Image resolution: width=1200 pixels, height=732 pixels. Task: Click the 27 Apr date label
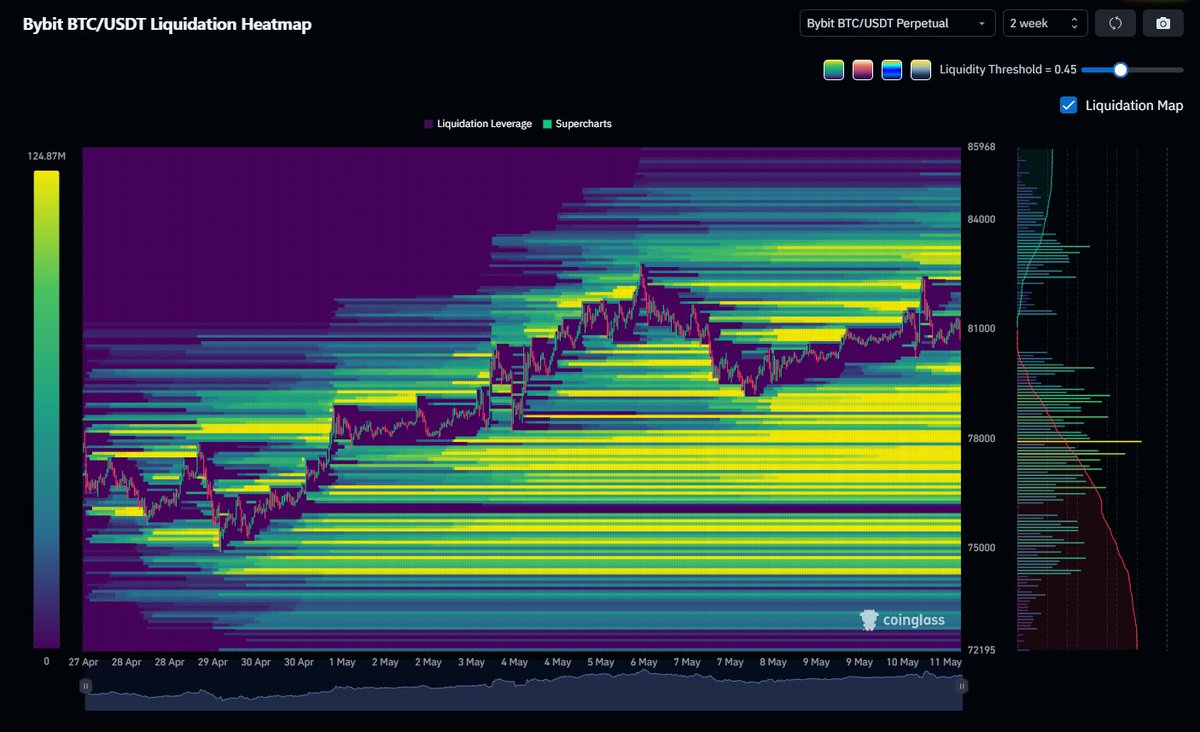point(84,662)
